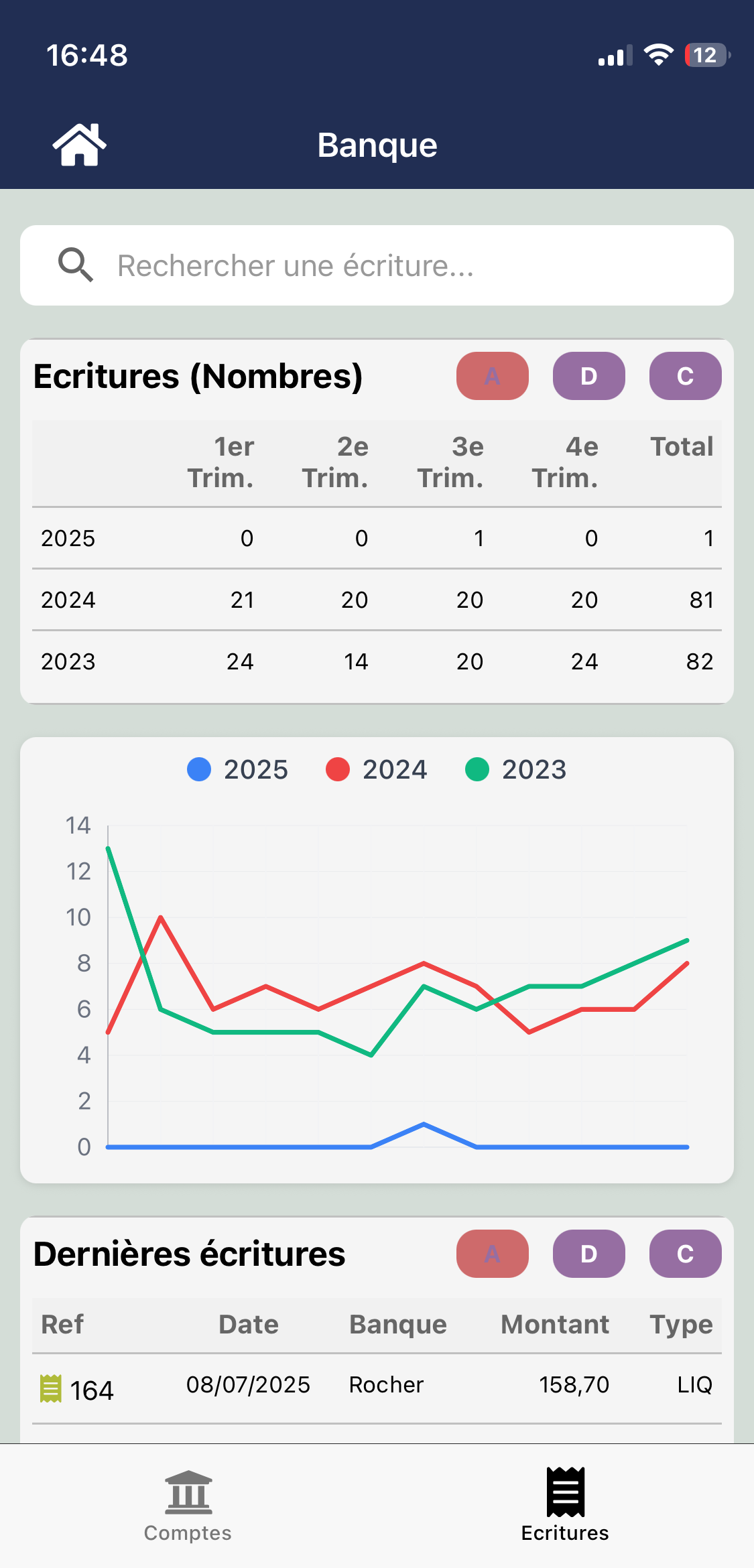Toggle the A filter in Dernières écritures
The width and height of the screenshot is (754, 1568).
[x=492, y=1254]
